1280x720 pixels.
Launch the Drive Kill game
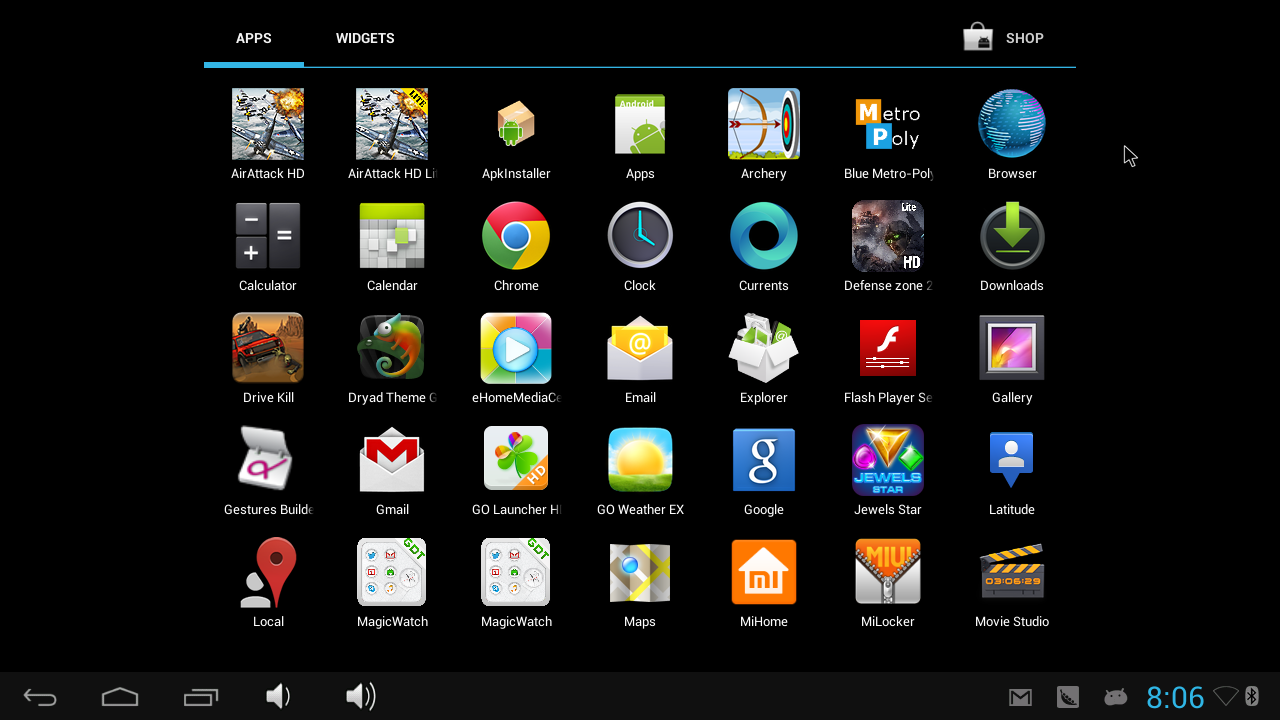coord(268,348)
